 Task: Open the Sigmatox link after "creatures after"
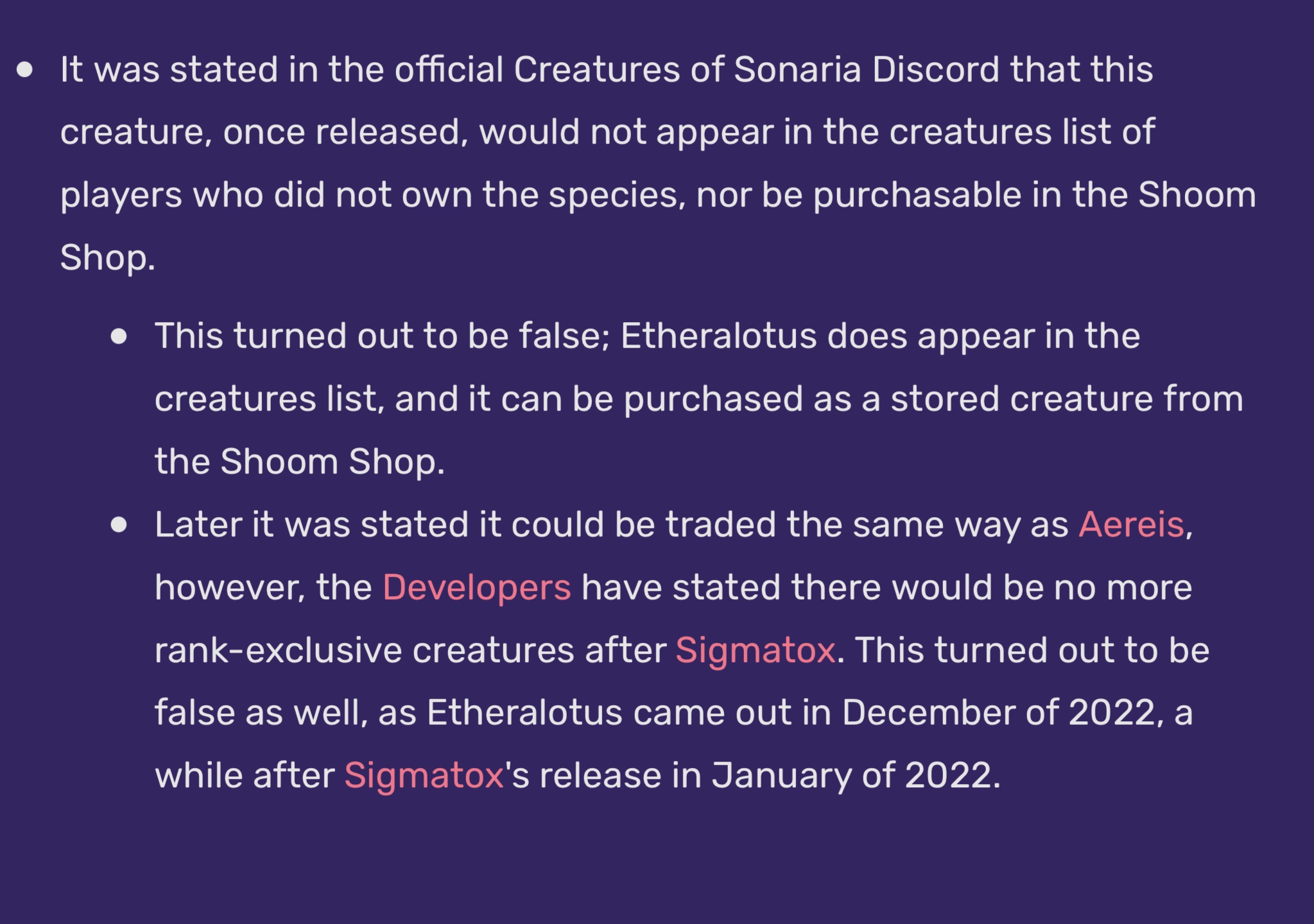coord(755,650)
